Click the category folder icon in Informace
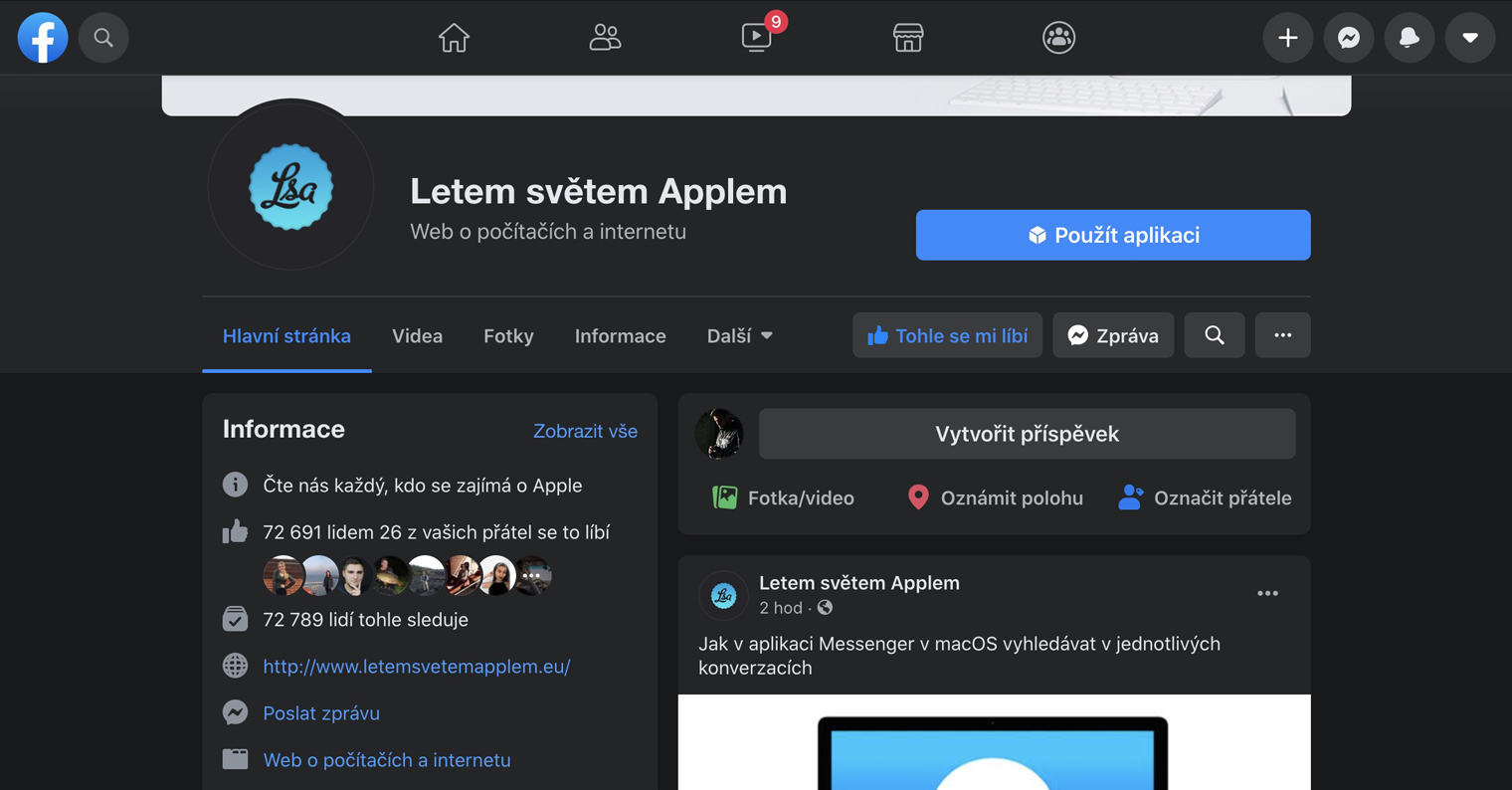1512x790 pixels. tap(235, 759)
